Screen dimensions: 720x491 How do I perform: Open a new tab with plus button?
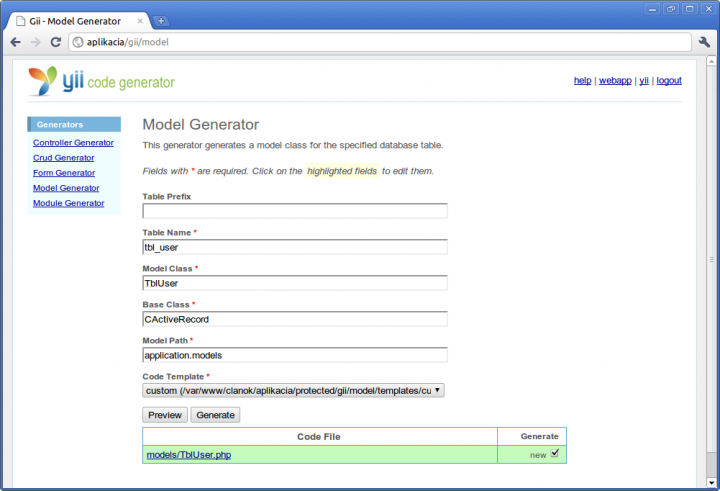point(161,21)
